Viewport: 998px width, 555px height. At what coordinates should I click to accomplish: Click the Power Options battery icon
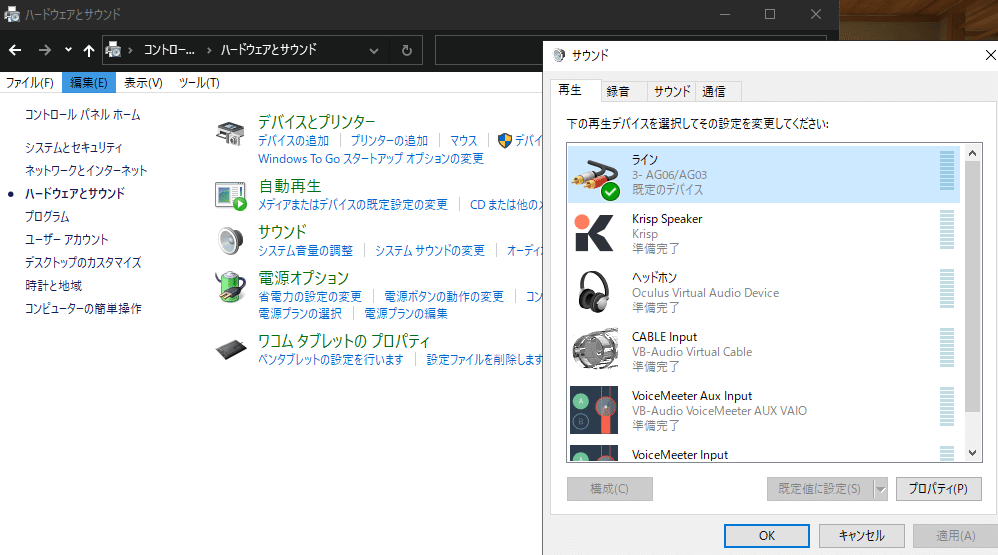tap(230, 286)
